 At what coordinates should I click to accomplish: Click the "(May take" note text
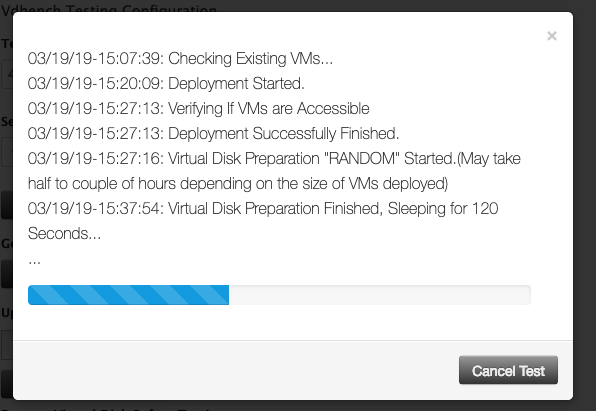(488, 158)
